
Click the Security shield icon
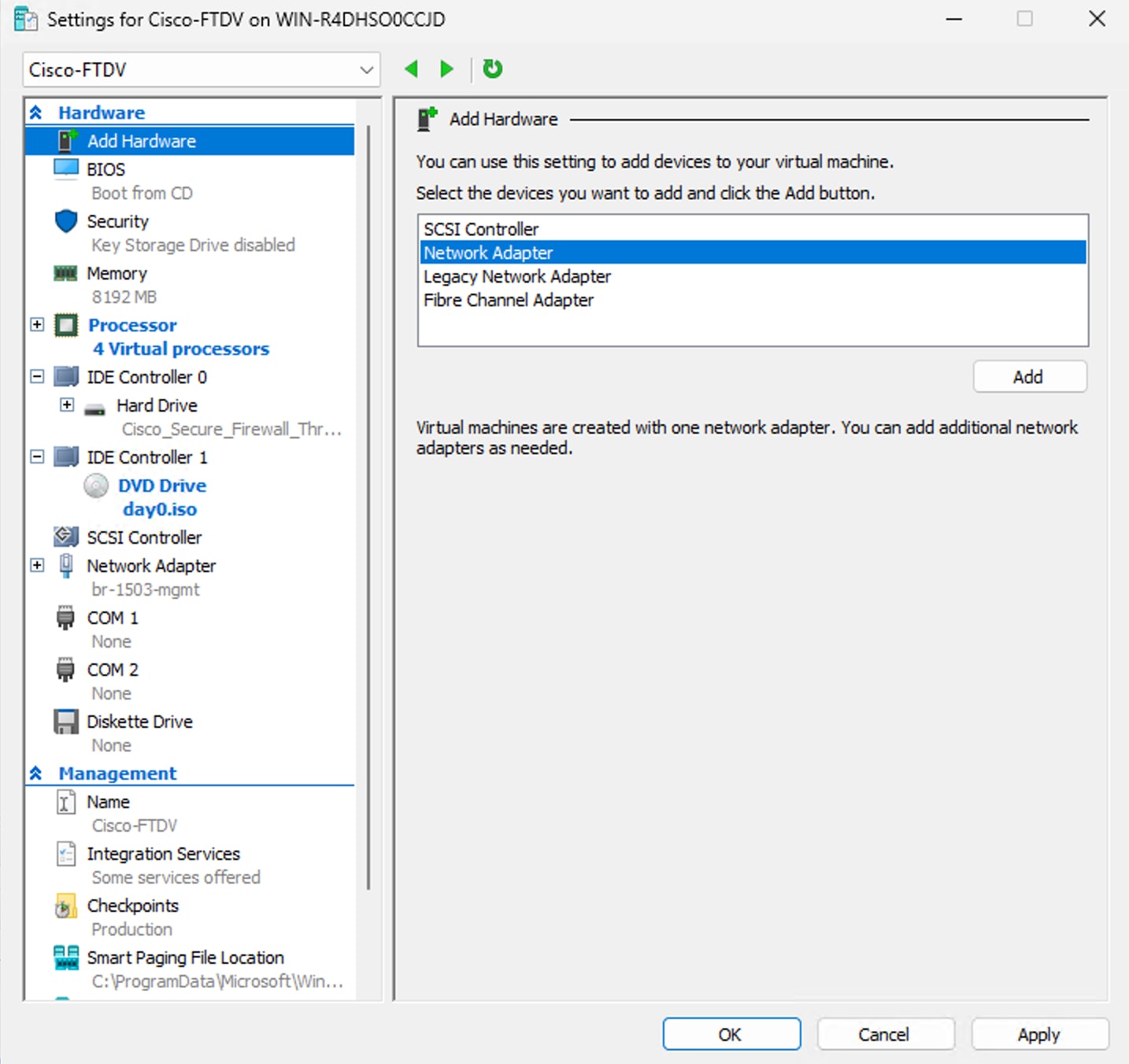pos(66,221)
